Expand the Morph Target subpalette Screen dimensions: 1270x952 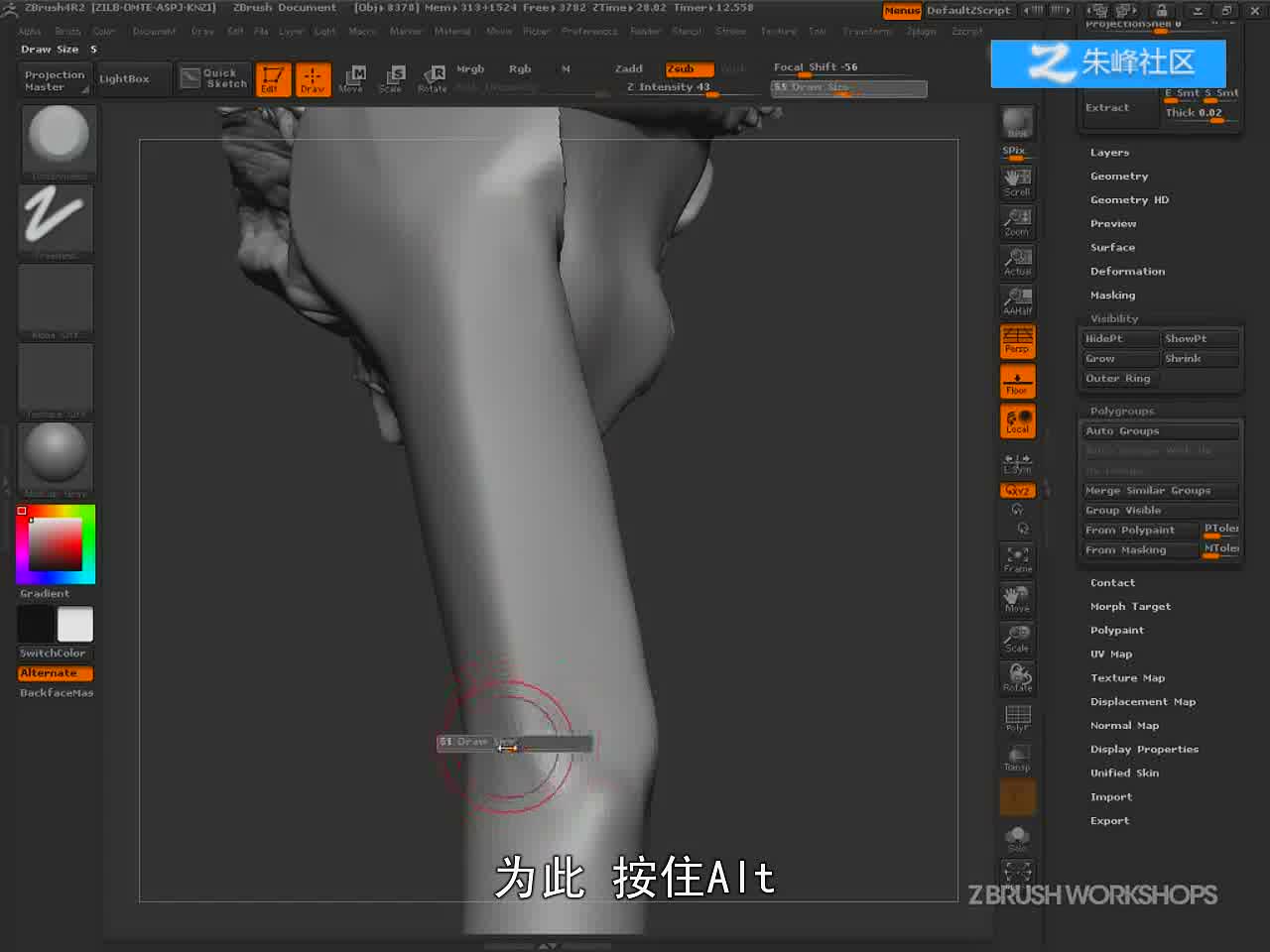1130,607
